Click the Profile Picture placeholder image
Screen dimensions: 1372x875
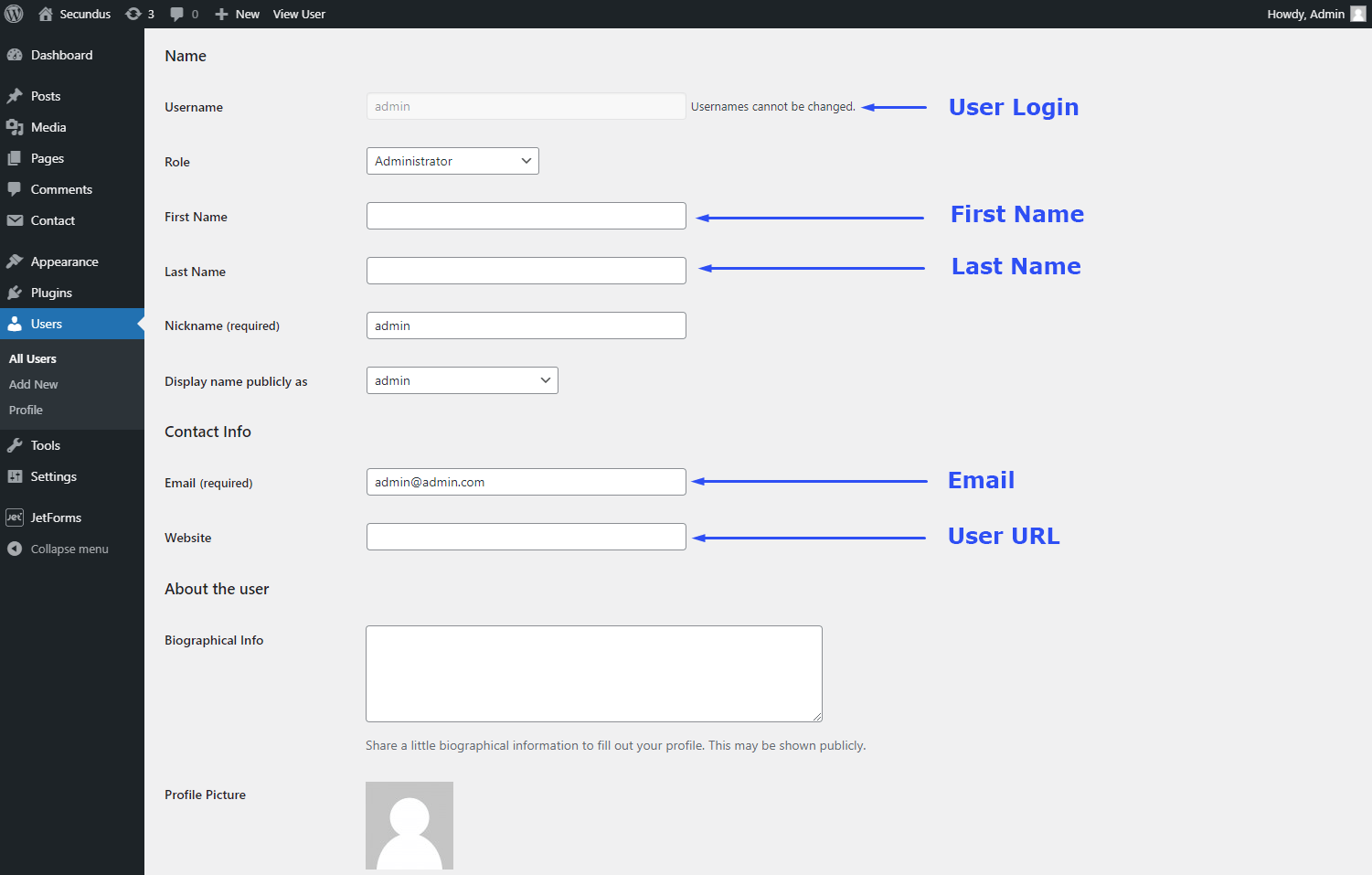pyautogui.click(x=409, y=825)
